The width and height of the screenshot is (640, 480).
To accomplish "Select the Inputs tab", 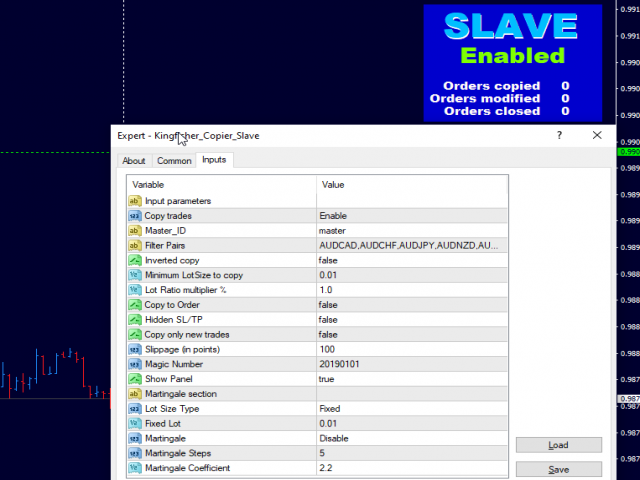I will pos(214,160).
